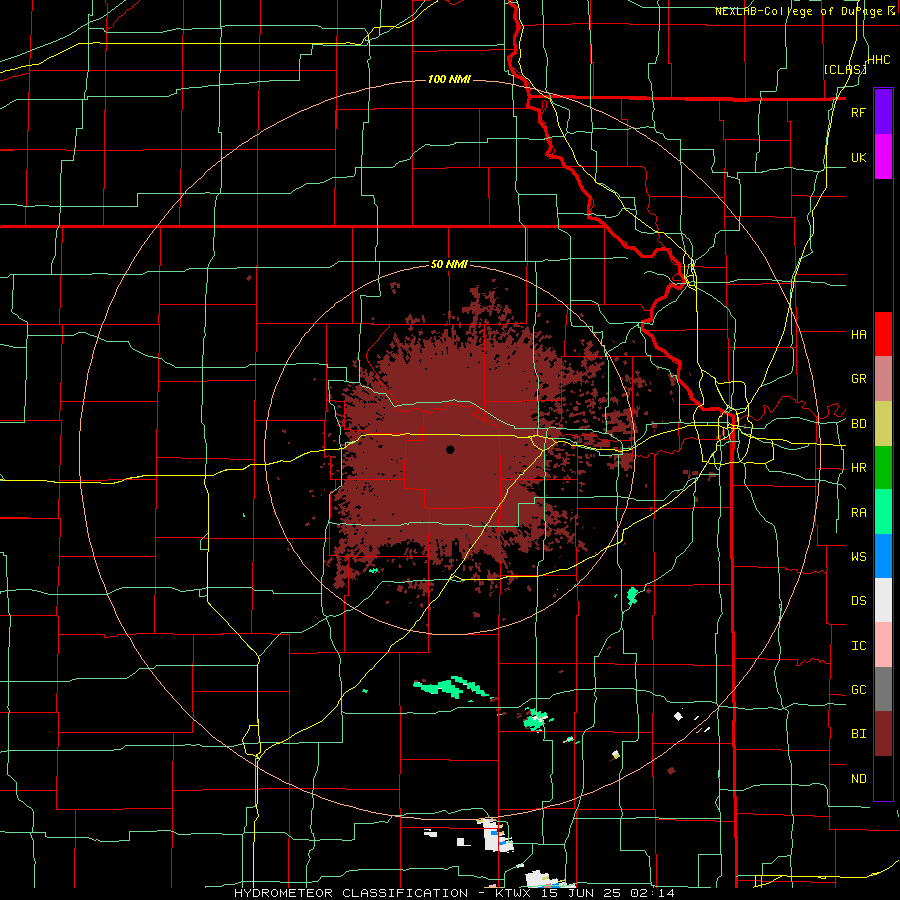Click the NEXLAB-College of DuPage credit text
The image size is (900, 900).
pyautogui.click(x=798, y=11)
